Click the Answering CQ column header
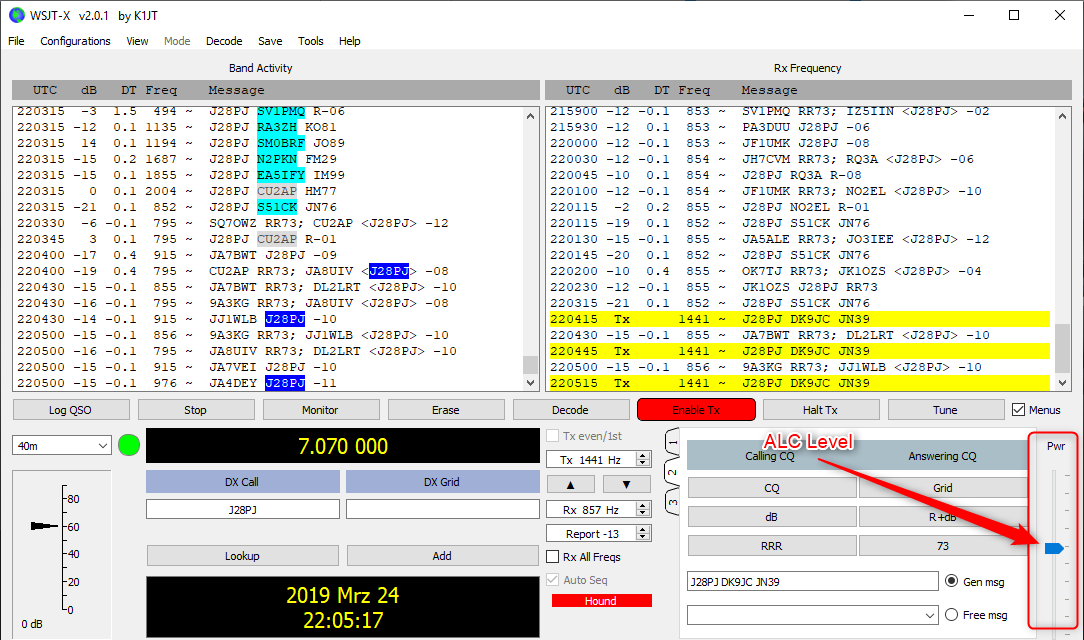 tap(942, 456)
